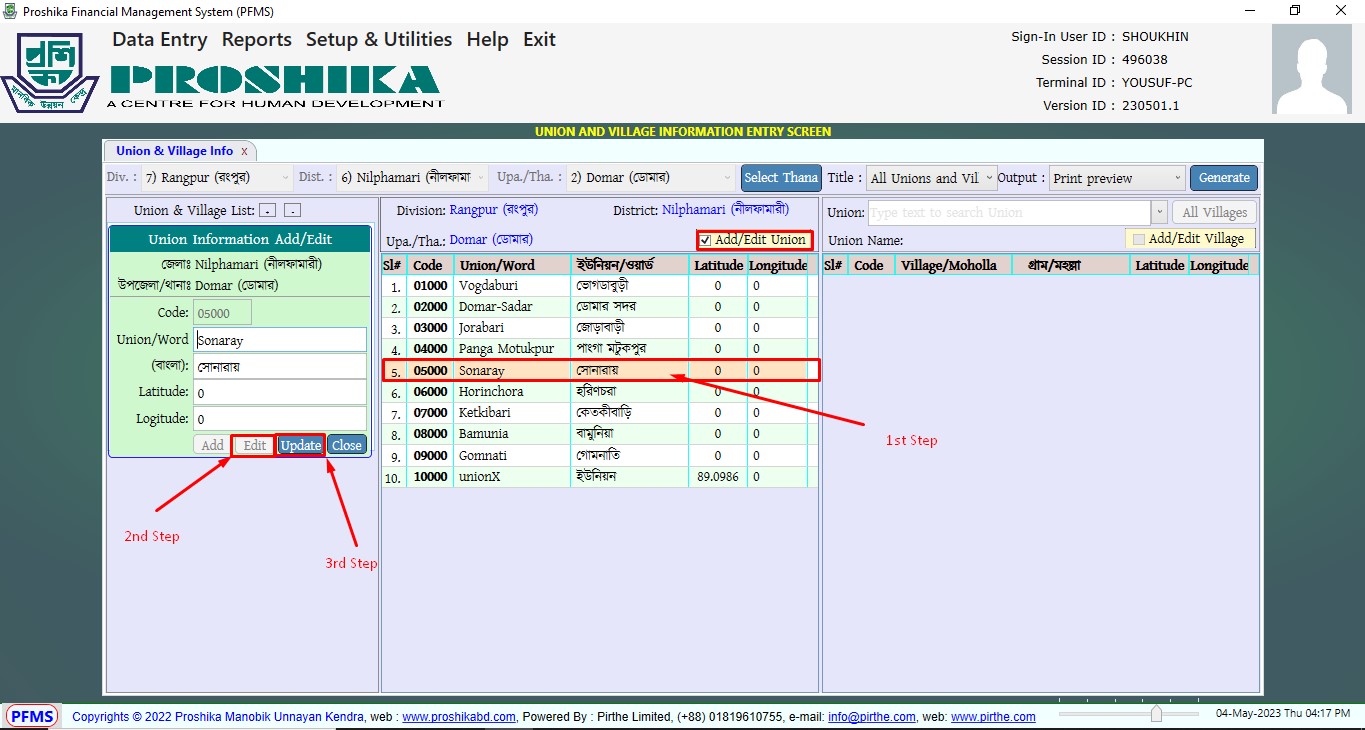The height and width of the screenshot is (730, 1365).
Task: Adjust the zoom slider in status bar
Action: click(1156, 714)
